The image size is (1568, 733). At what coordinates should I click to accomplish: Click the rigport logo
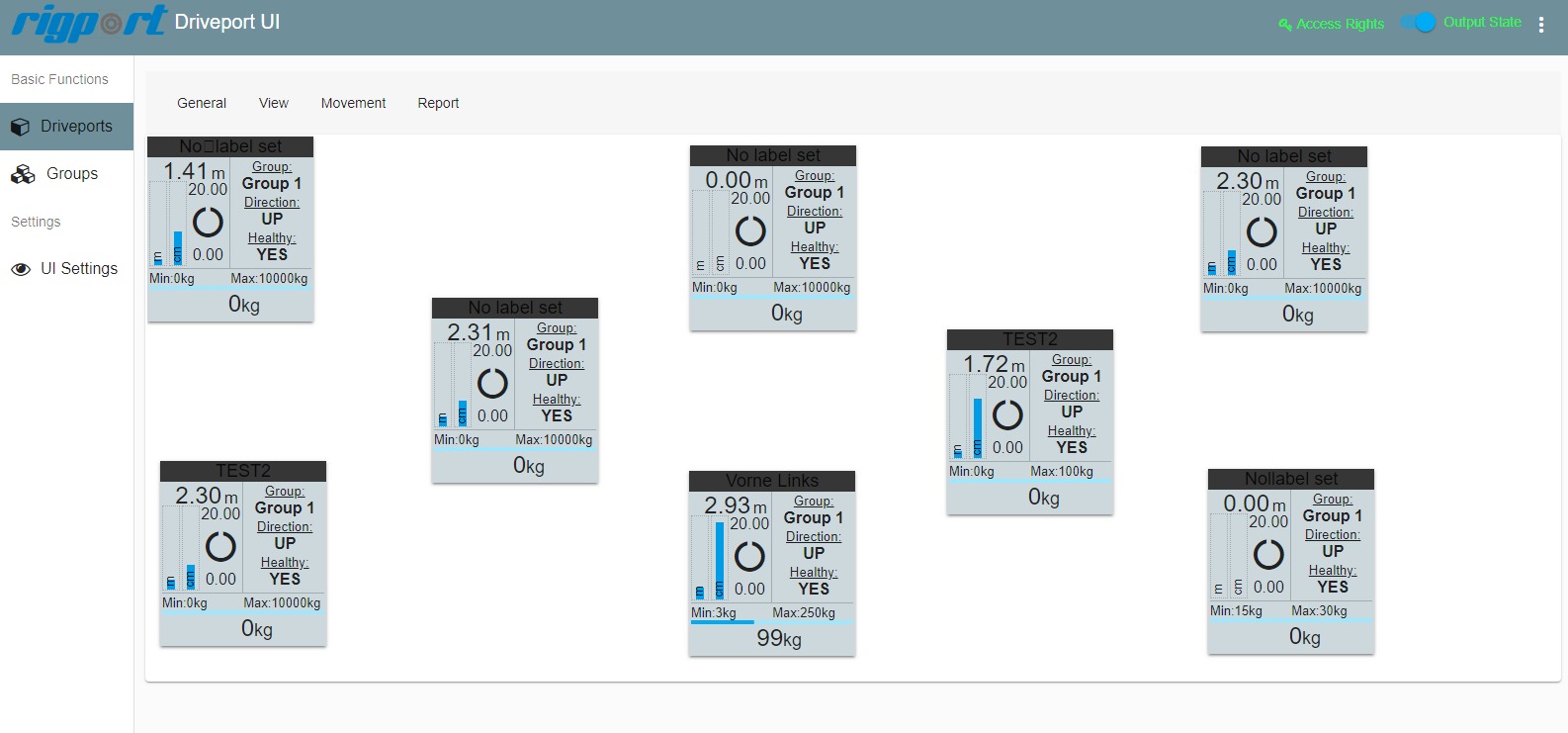89,23
